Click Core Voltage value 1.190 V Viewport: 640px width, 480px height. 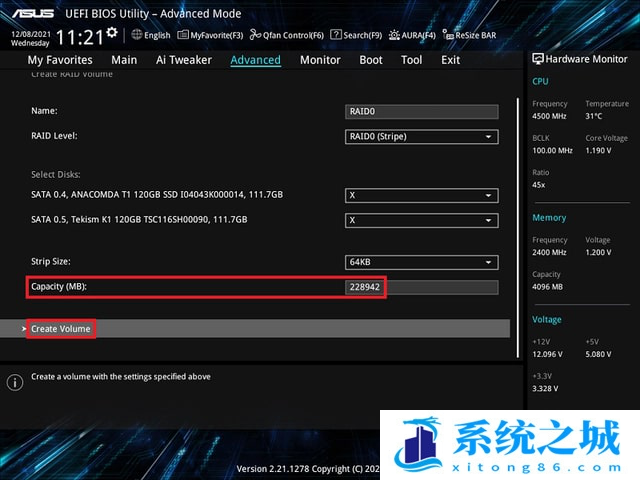click(598, 151)
